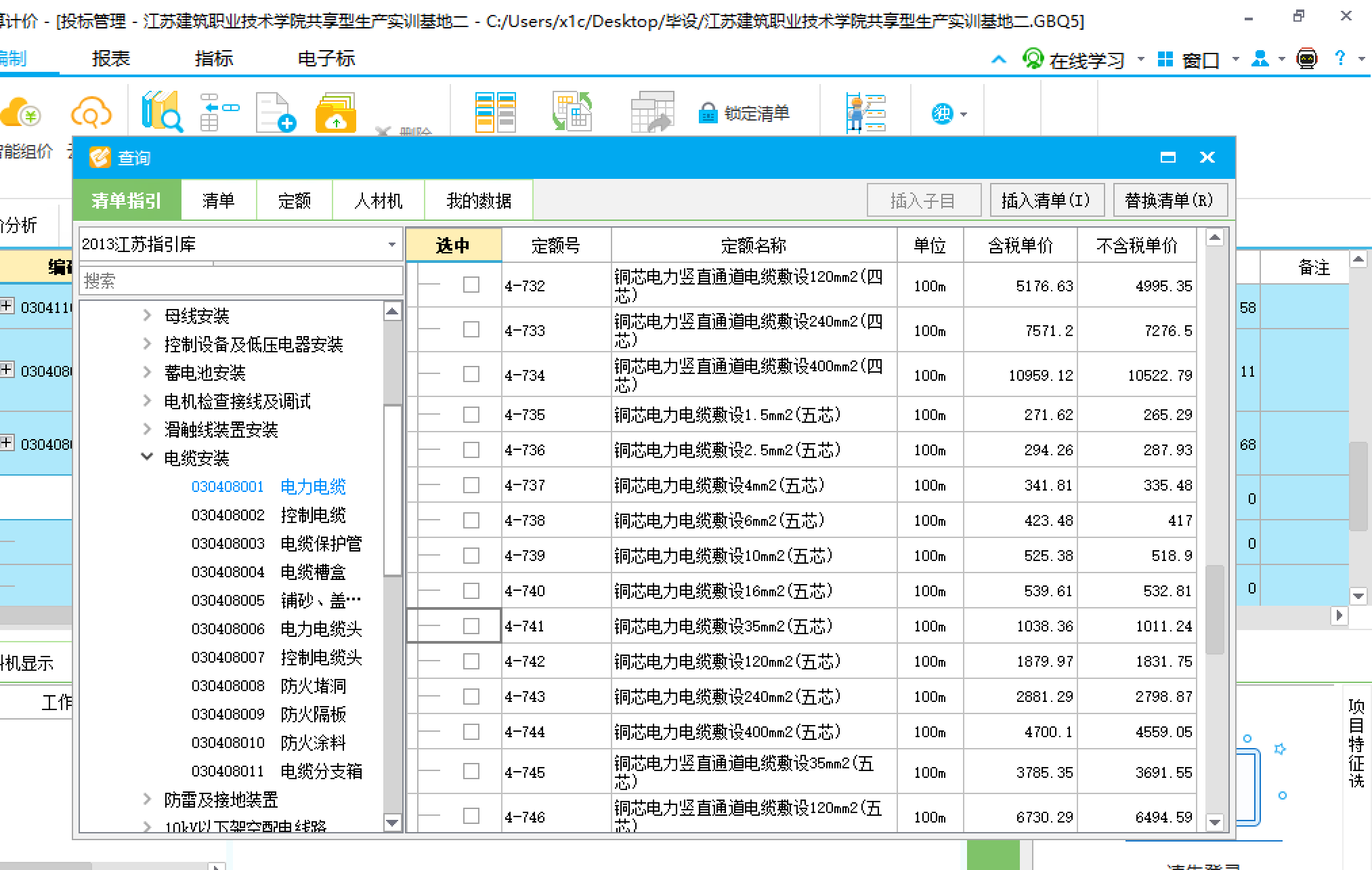
Task: Switch to the 定额 tab
Action: (x=295, y=200)
